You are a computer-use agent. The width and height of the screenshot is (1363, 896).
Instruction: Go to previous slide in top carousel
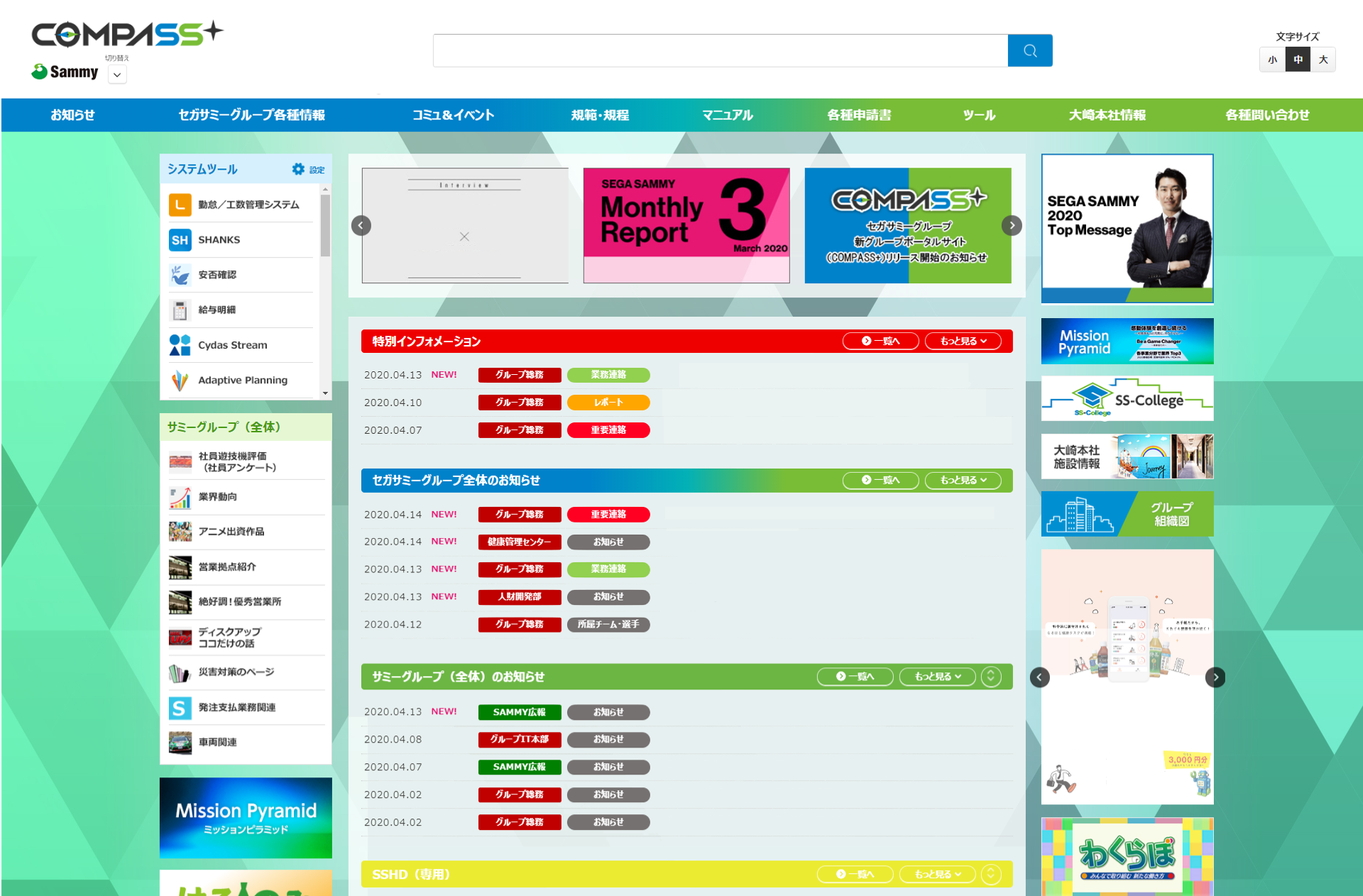point(361,226)
